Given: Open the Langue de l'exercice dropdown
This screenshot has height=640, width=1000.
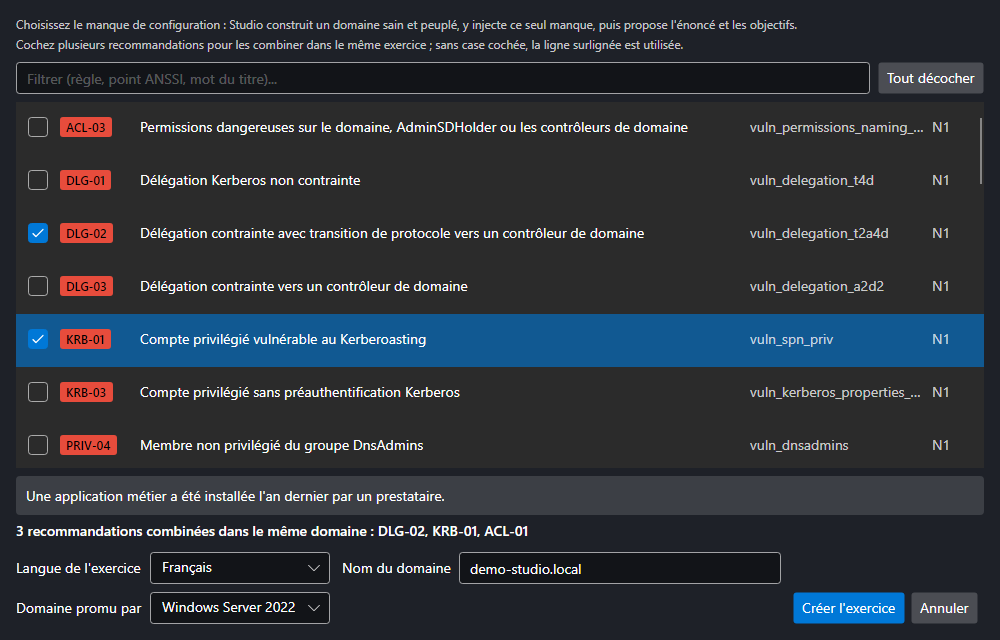Looking at the screenshot, I should click(x=240, y=568).
